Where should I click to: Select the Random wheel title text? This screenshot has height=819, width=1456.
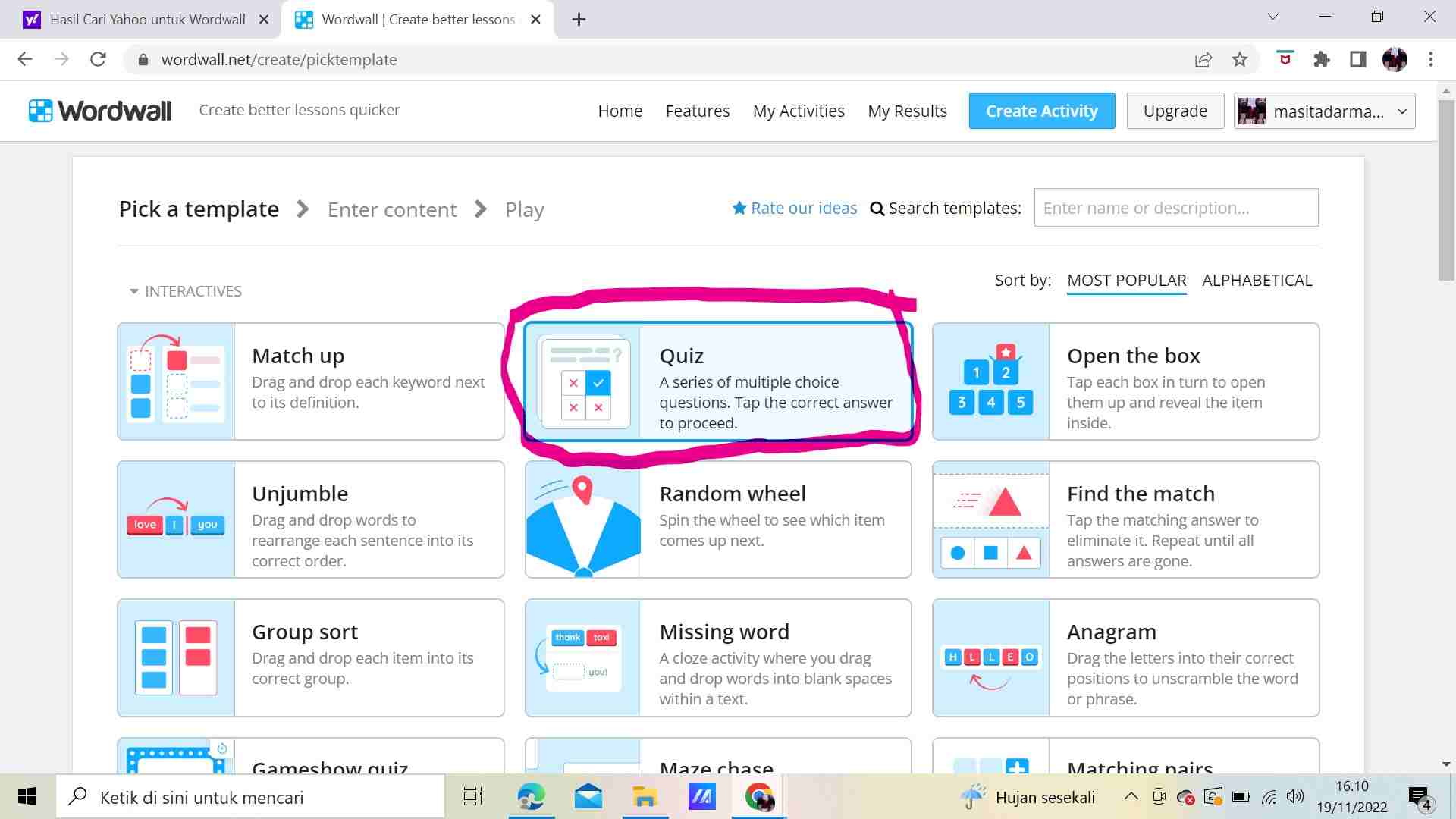point(733,494)
